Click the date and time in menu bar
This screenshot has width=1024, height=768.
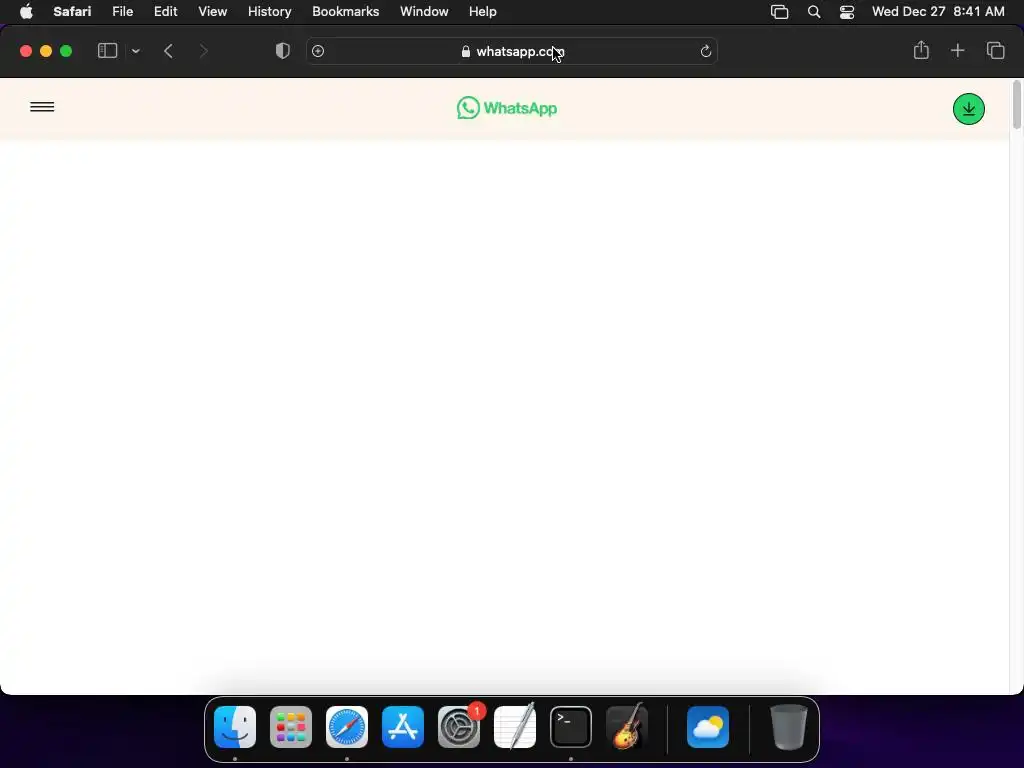pyautogui.click(x=938, y=11)
